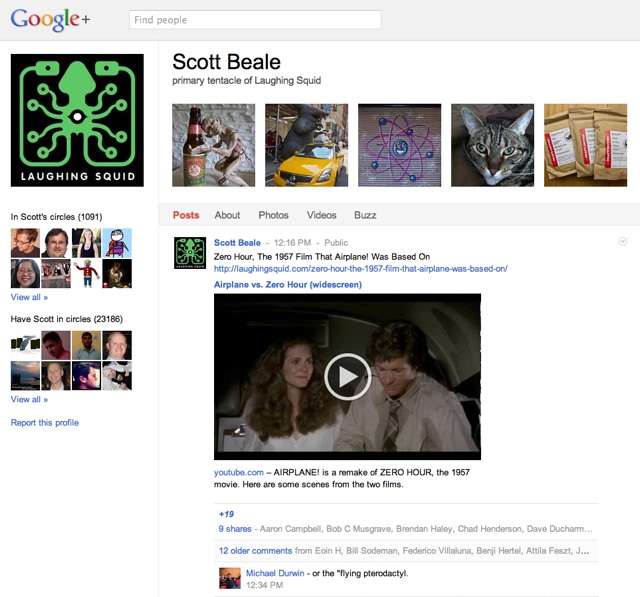Open the post options dropdown arrow

coord(623,241)
